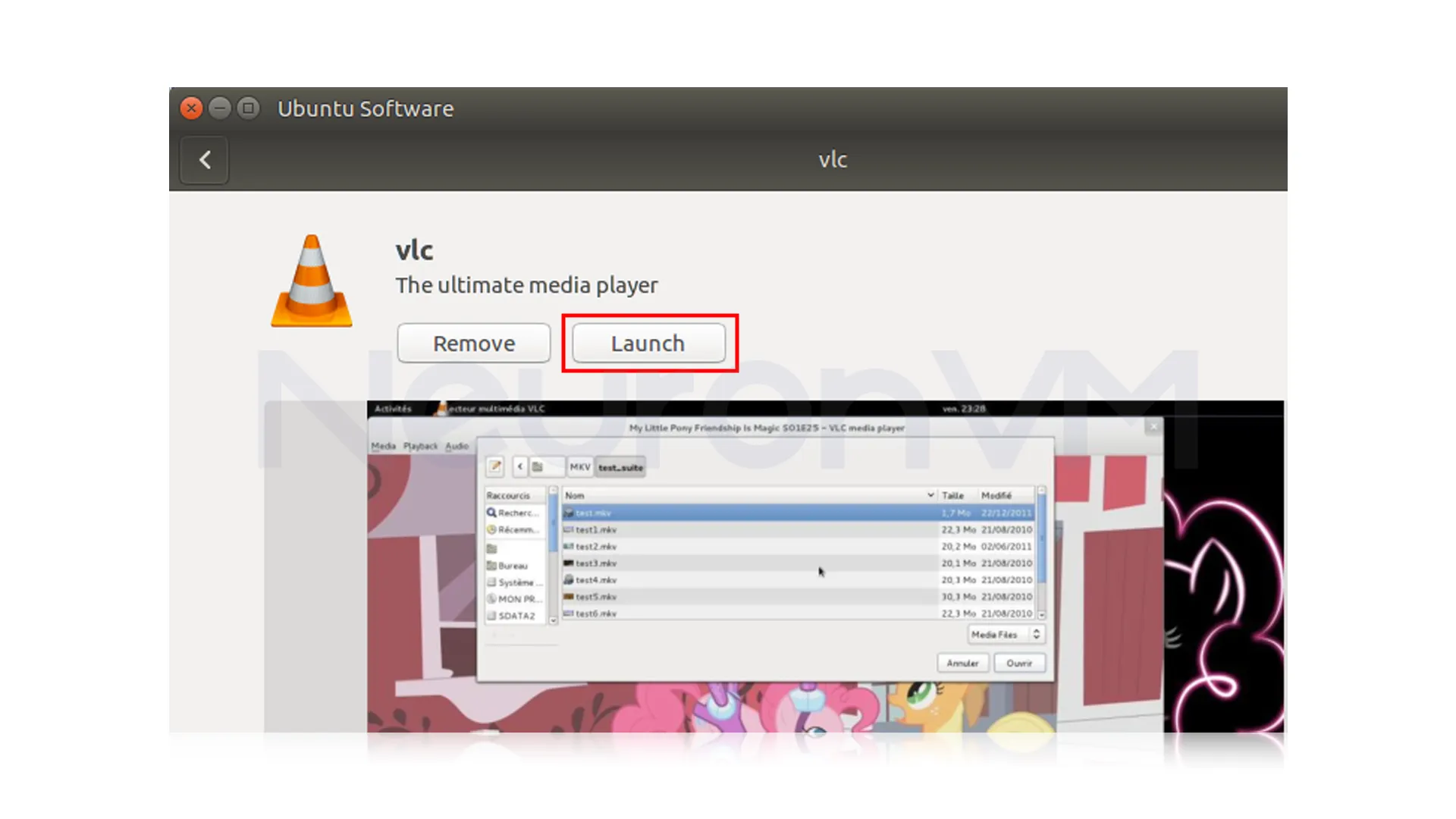Viewport: 1456px width, 819px height.
Task: Click the maximize window button
Action: [248, 108]
